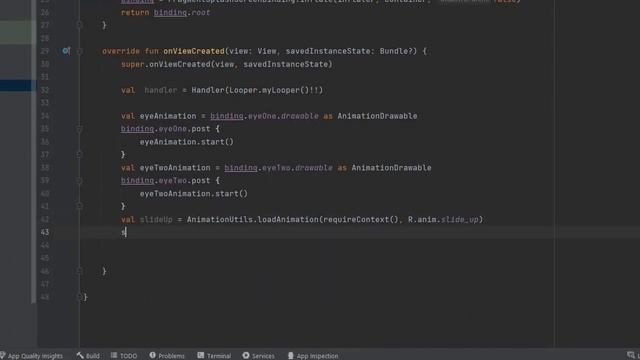Click the eyeAnimation variable declaration
Screen dimensions: 640x360
tap(168, 116)
